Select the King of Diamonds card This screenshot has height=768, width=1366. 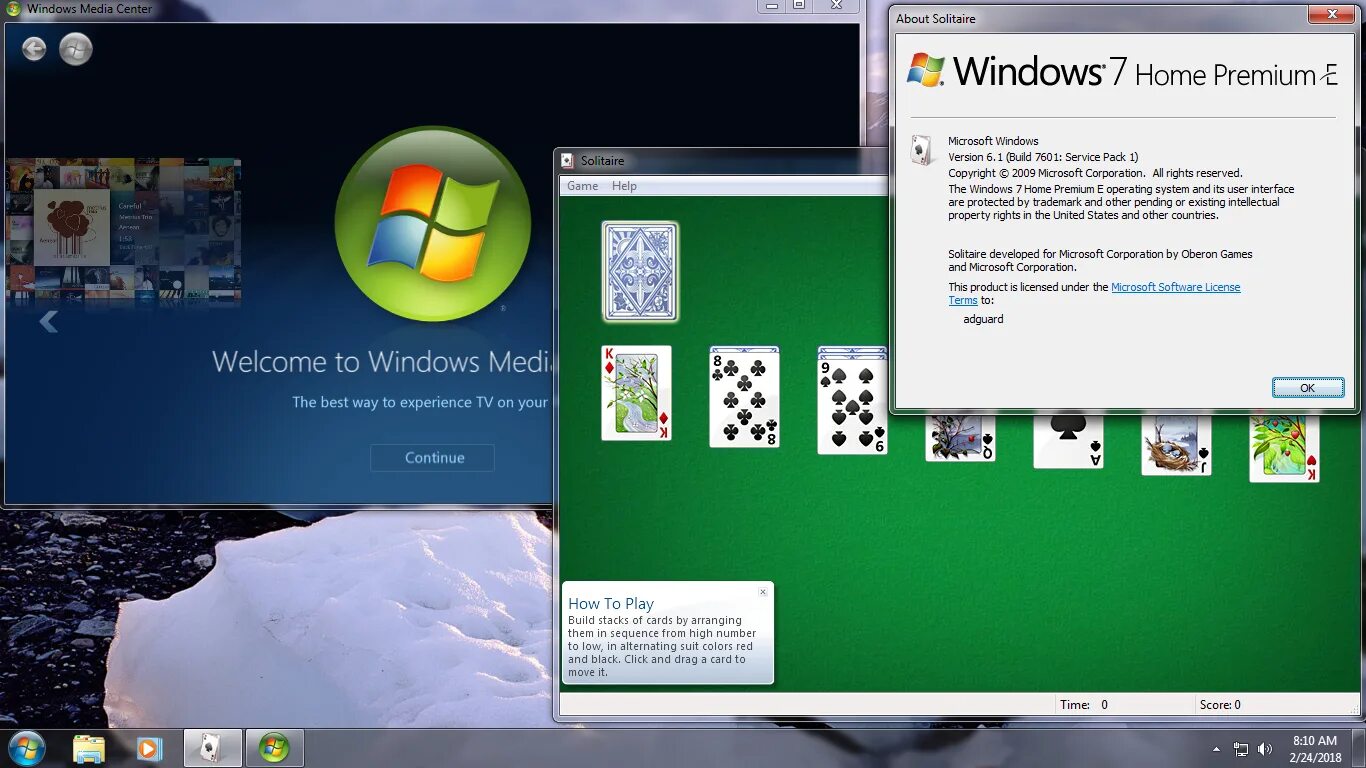click(x=636, y=393)
